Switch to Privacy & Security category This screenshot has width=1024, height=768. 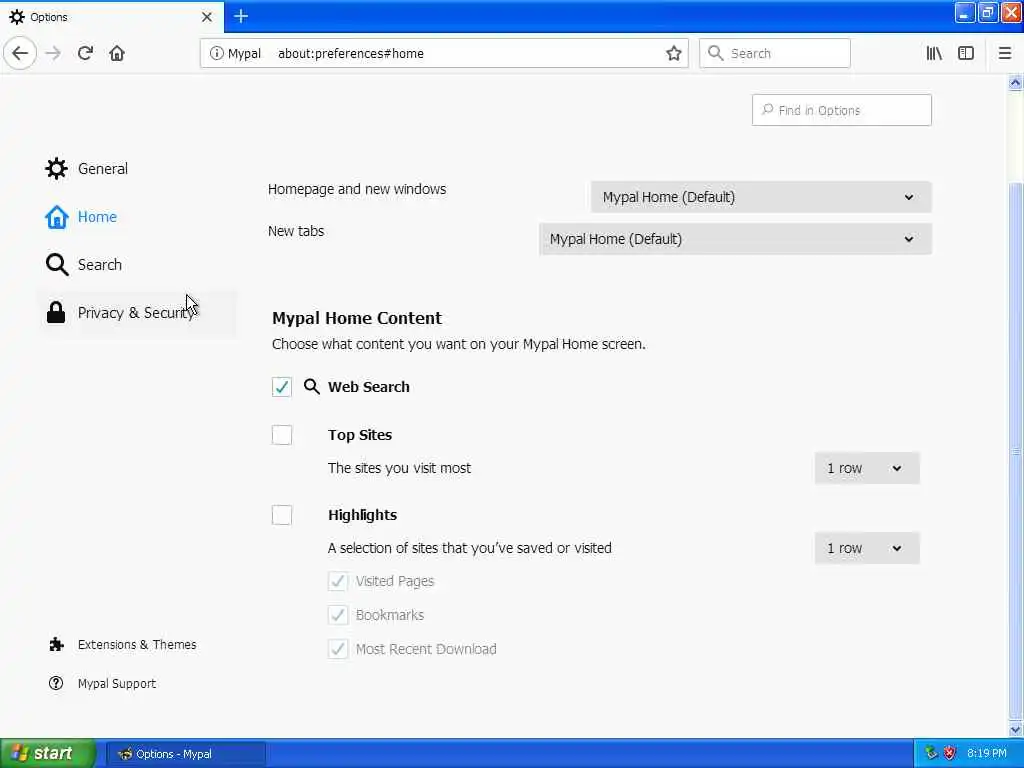coord(134,313)
